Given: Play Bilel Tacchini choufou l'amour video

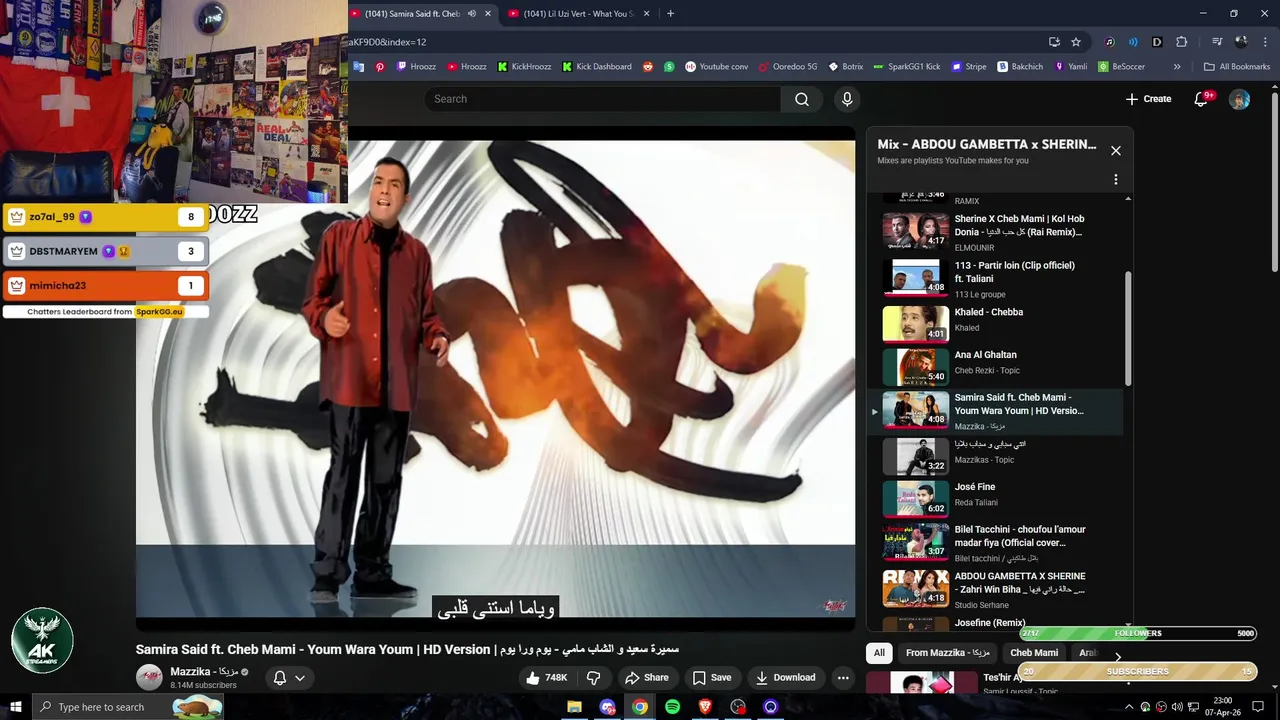Looking at the screenshot, I should click(995, 542).
